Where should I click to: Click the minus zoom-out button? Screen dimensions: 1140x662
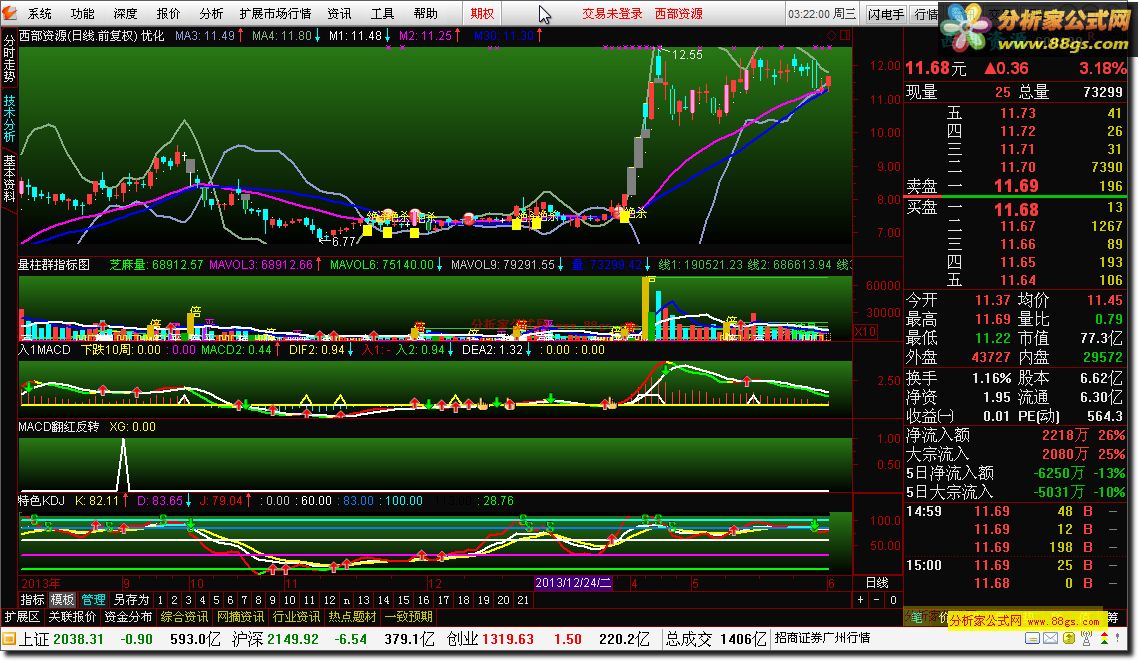click(x=877, y=600)
